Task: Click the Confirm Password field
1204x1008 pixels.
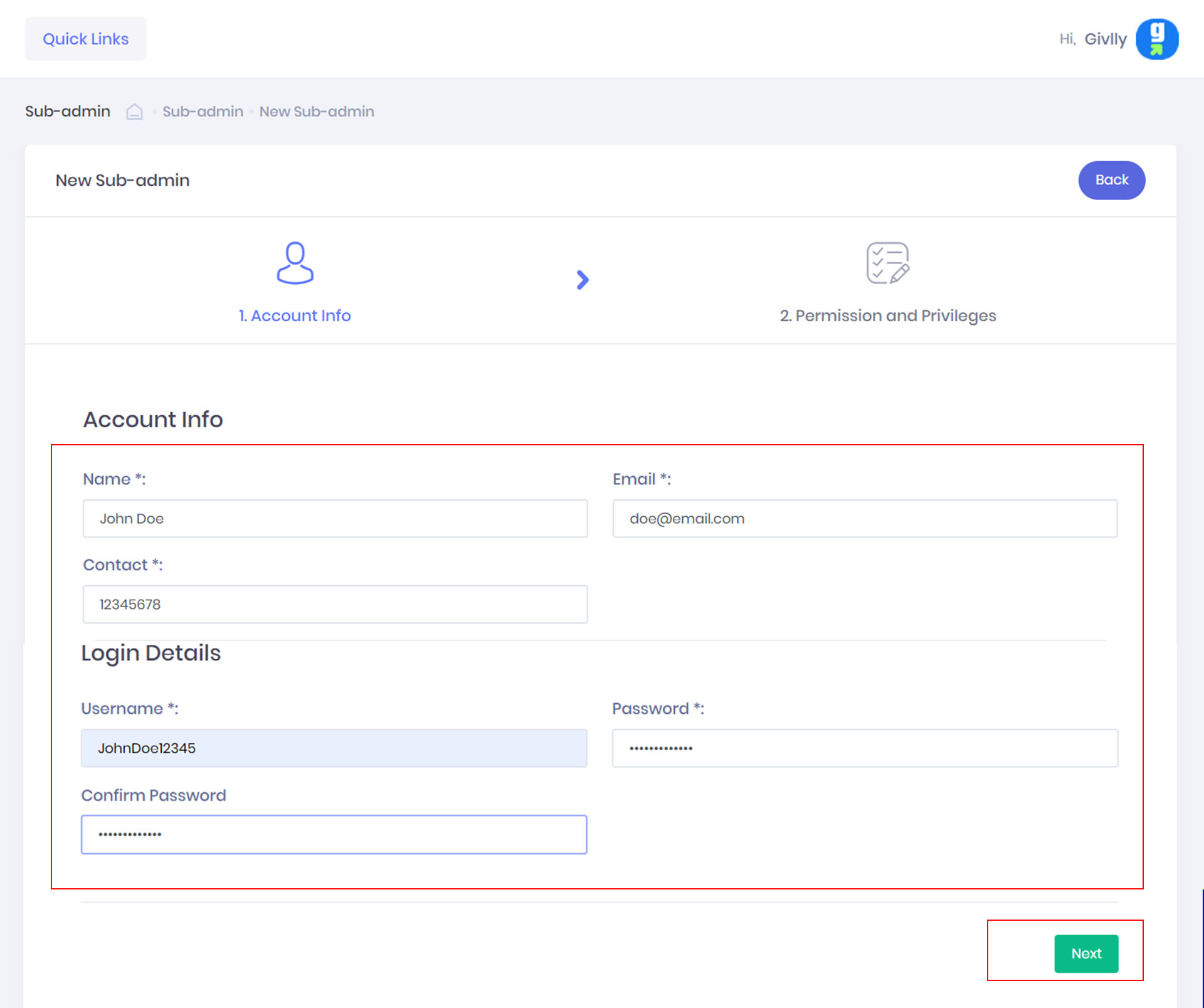Action: (x=334, y=834)
